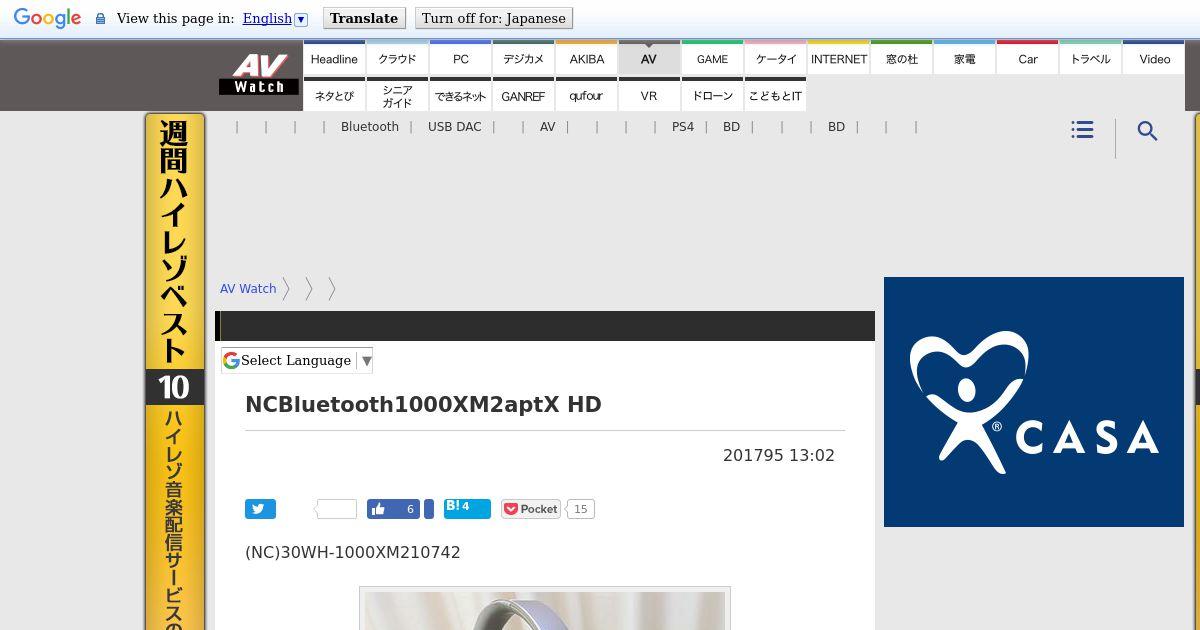Open the PC tab
This screenshot has width=1200, height=630.
(x=461, y=58)
